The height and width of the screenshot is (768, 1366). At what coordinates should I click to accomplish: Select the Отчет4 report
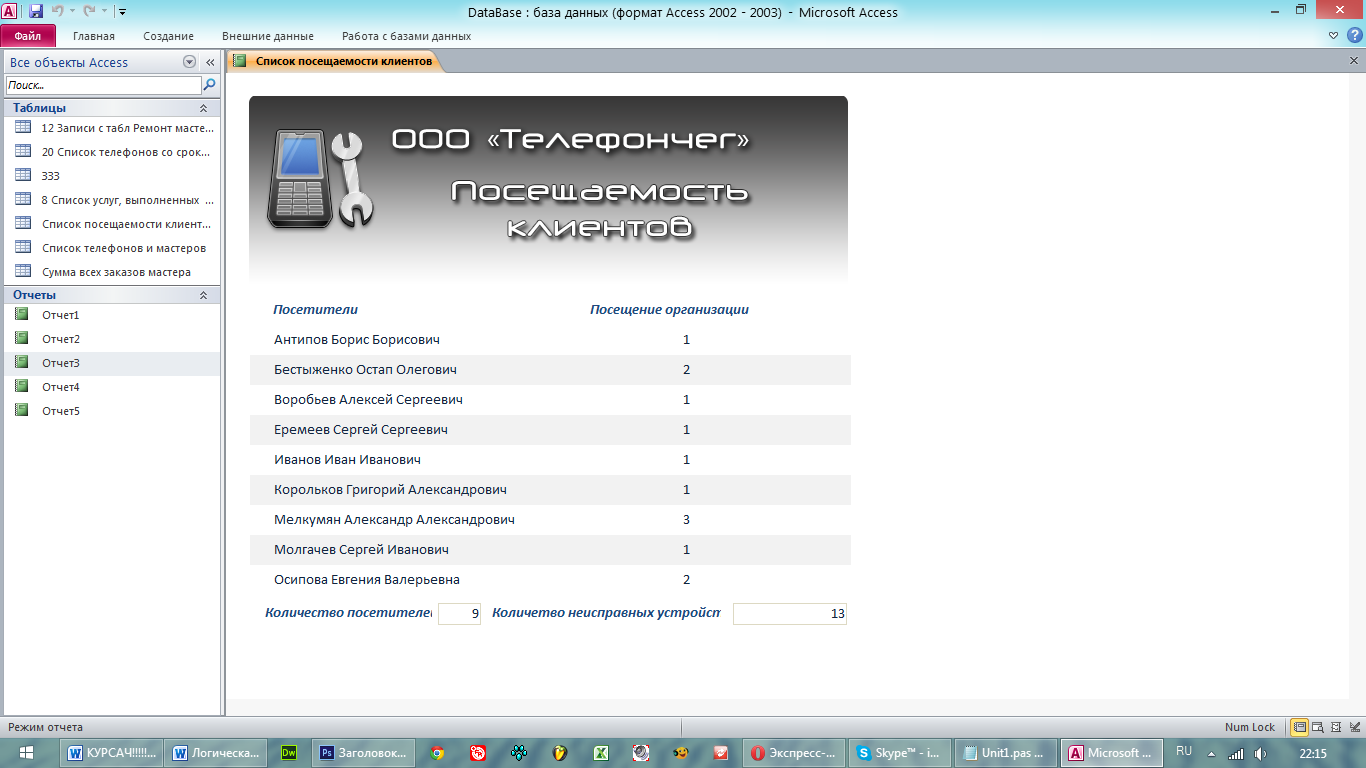coord(110,387)
